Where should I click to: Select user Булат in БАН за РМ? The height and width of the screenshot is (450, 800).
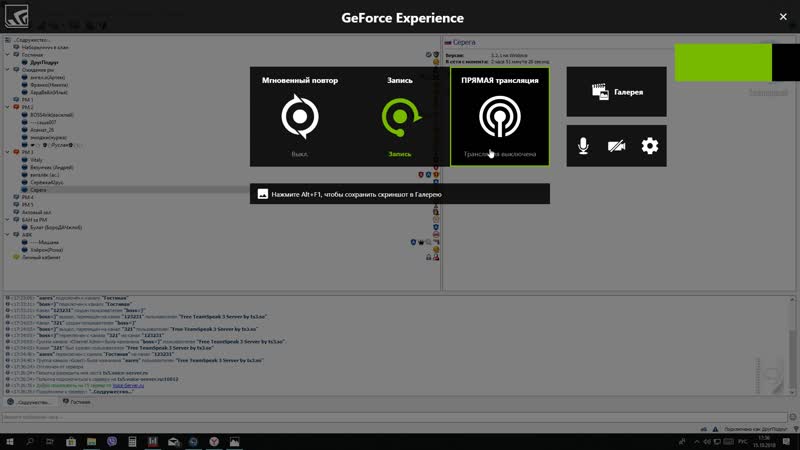(x=56, y=227)
